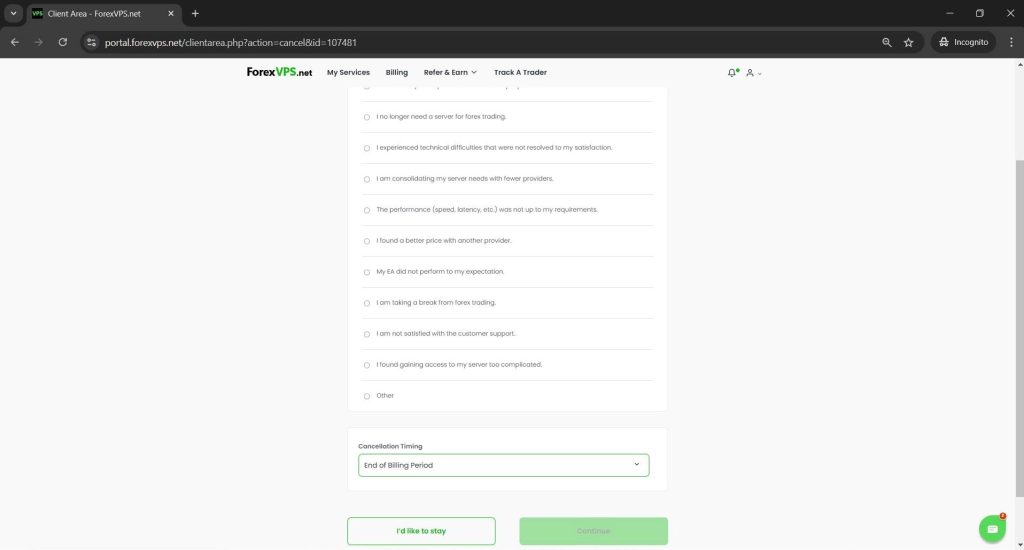
Task: Open Track A Trader menu item
Action: tap(520, 73)
